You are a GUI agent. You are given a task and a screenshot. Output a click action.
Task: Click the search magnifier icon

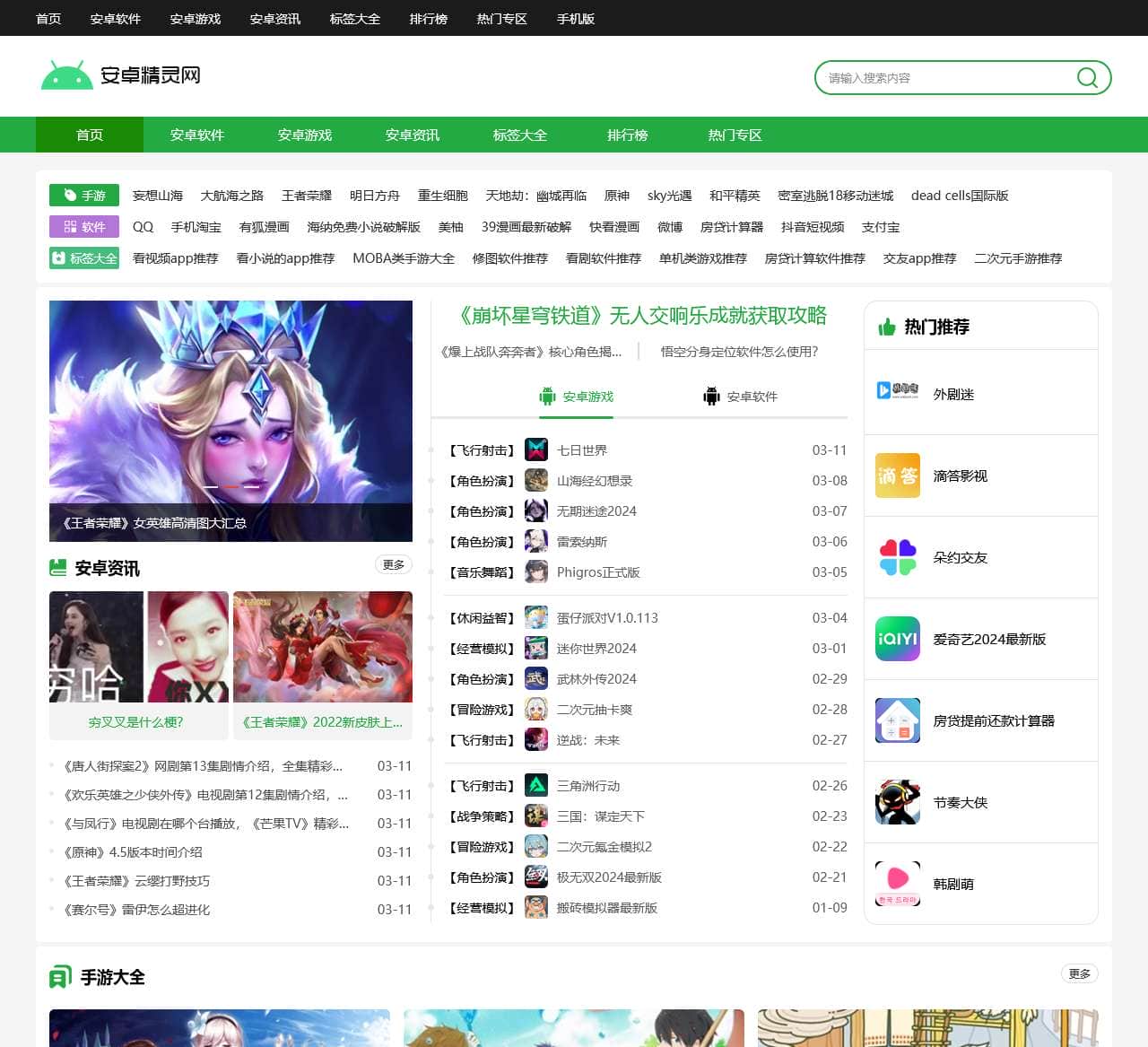[1087, 78]
